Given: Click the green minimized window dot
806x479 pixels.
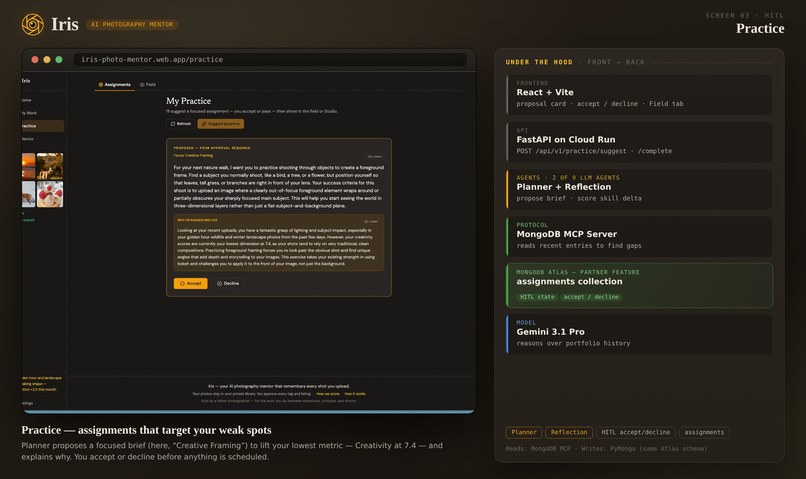Looking at the screenshot, I should 59,60.
